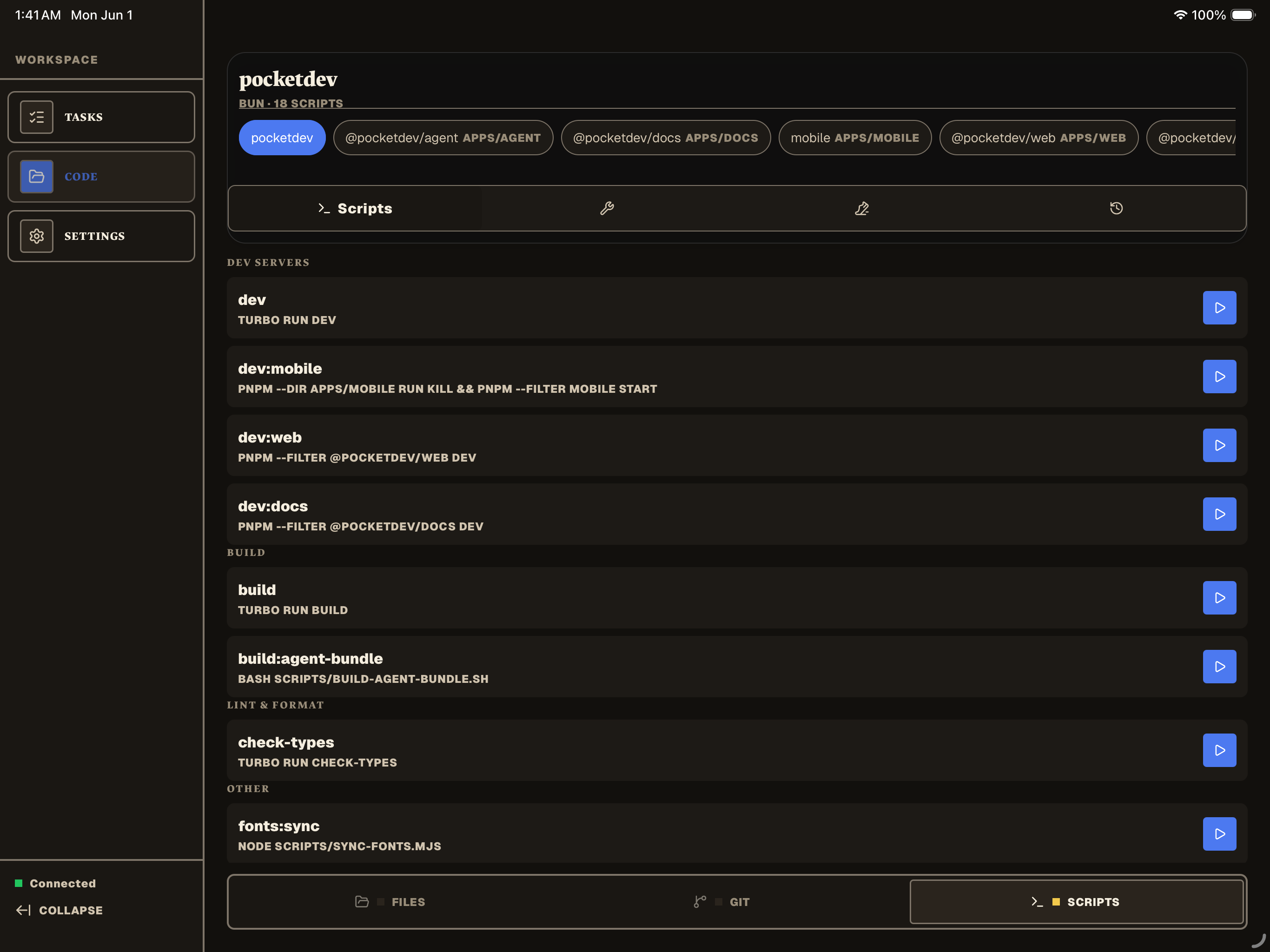This screenshot has height=952, width=1270.
Task: Click the pocketdev project title
Action: coord(288,79)
